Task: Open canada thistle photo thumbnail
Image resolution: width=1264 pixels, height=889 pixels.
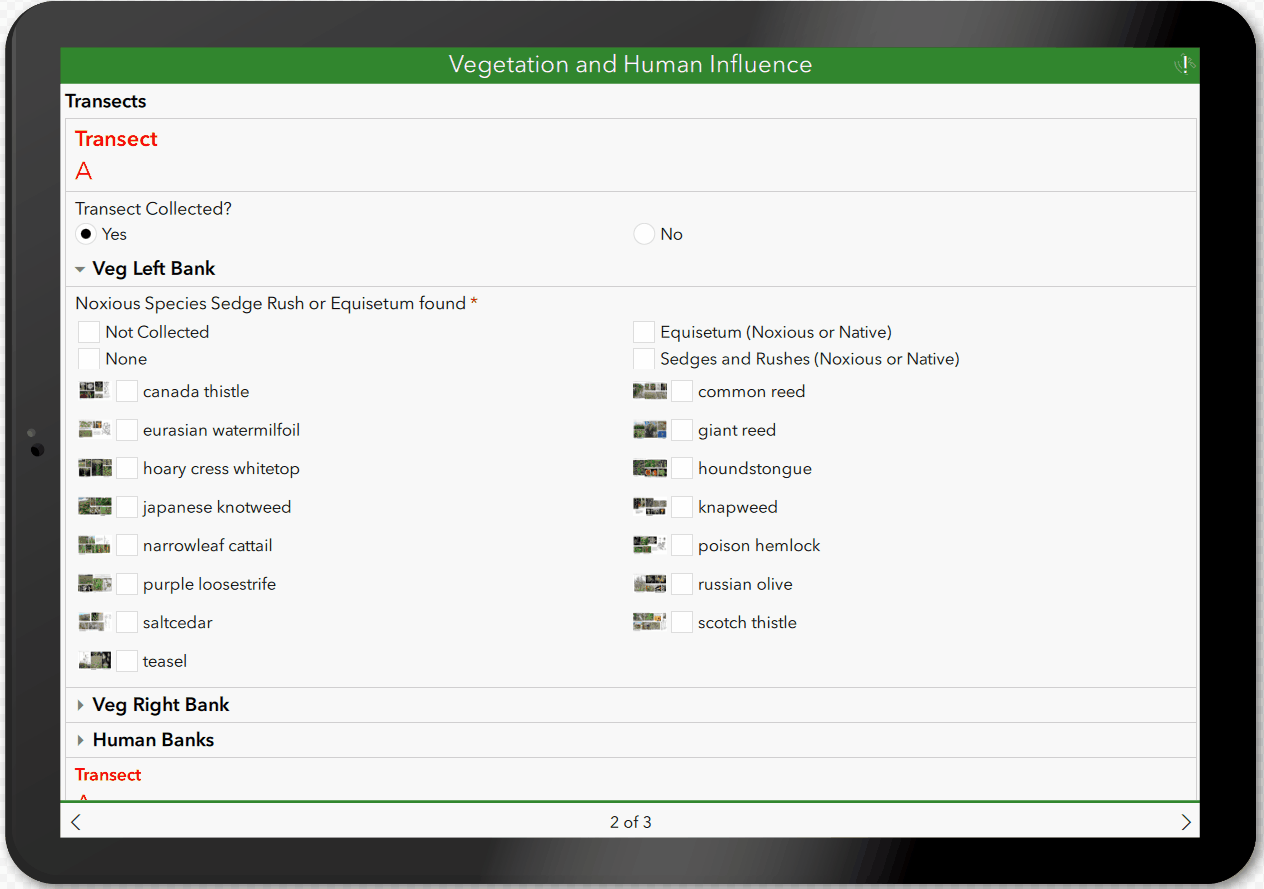Action: click(x=94, y=391)
